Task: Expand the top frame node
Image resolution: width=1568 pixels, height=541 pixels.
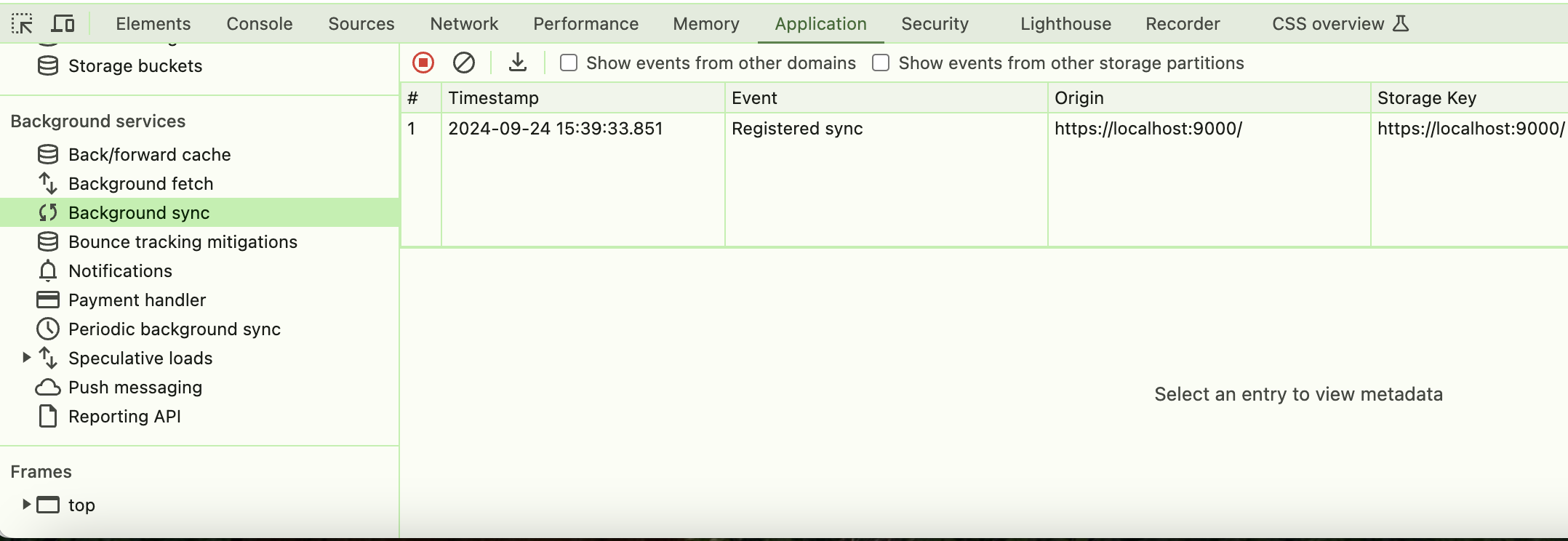Action: tap(26, 504)
